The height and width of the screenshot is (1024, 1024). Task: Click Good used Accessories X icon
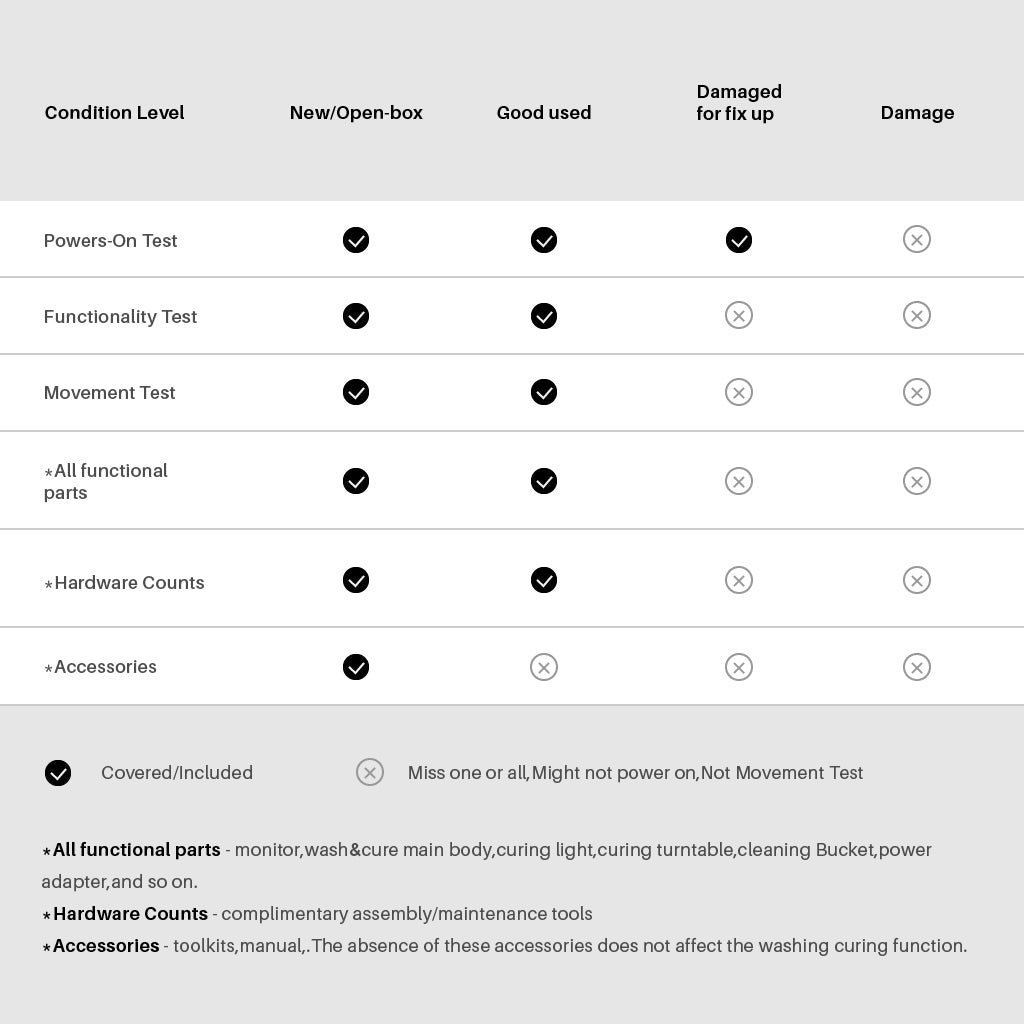point(544,667)
